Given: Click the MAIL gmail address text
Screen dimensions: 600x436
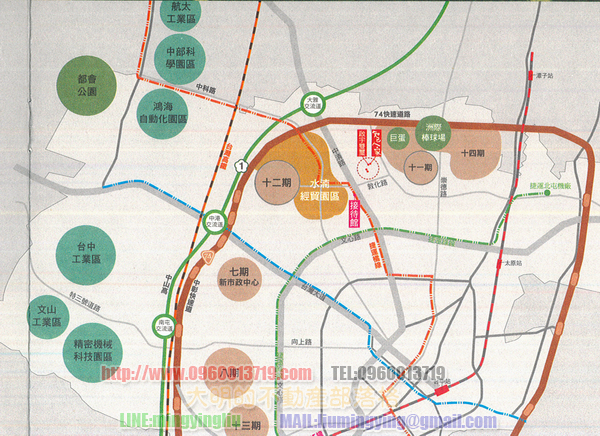Looking at the screenshot, I should 372,423.
